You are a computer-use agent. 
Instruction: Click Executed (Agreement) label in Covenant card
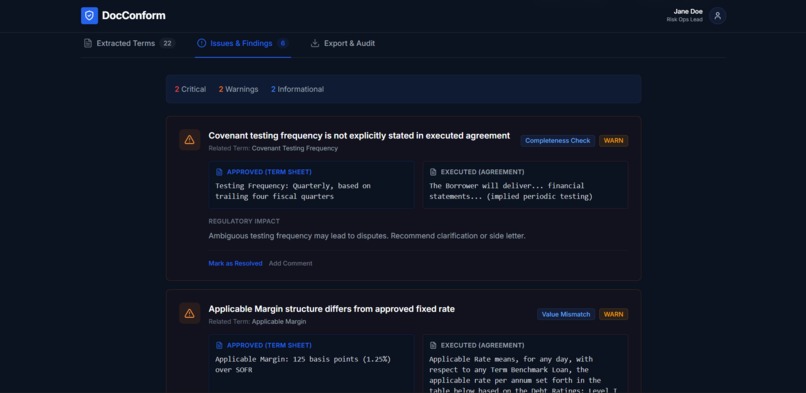(483, 172)
